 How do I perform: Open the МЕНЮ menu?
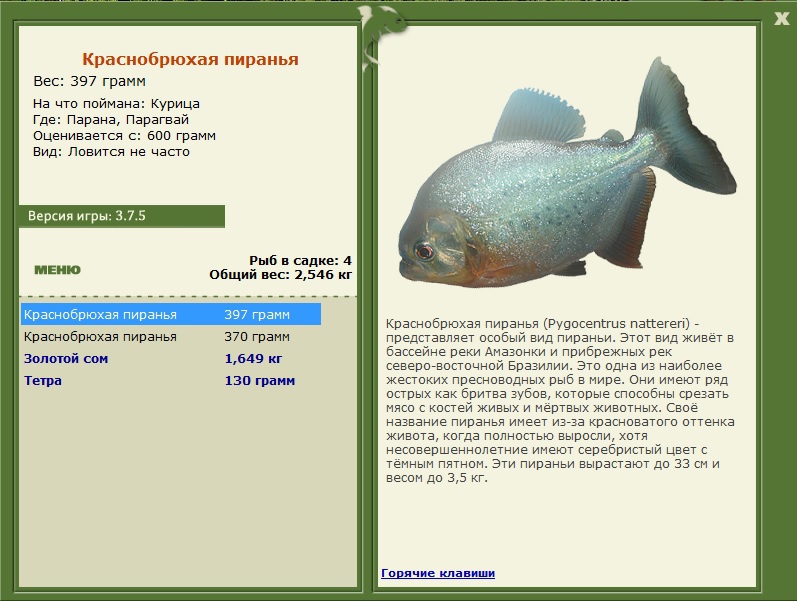(x=57, y=270)
